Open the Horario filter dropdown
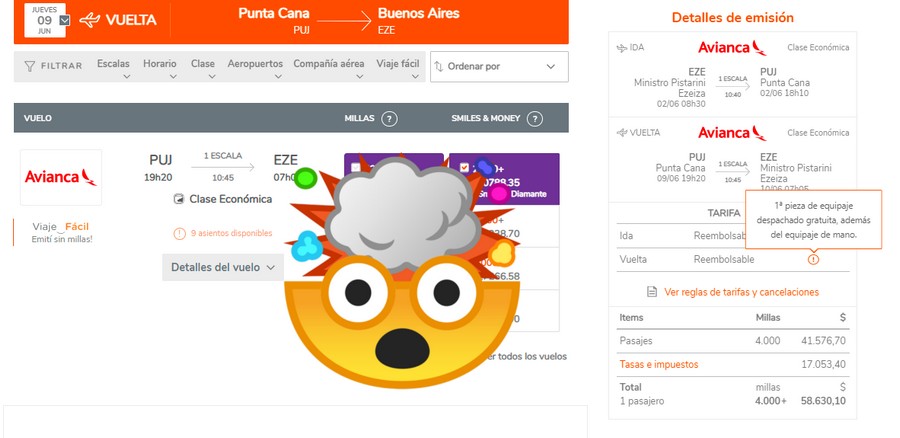This screenshot has width=900, height=438. pyautogui.click(x=160, y=67)
